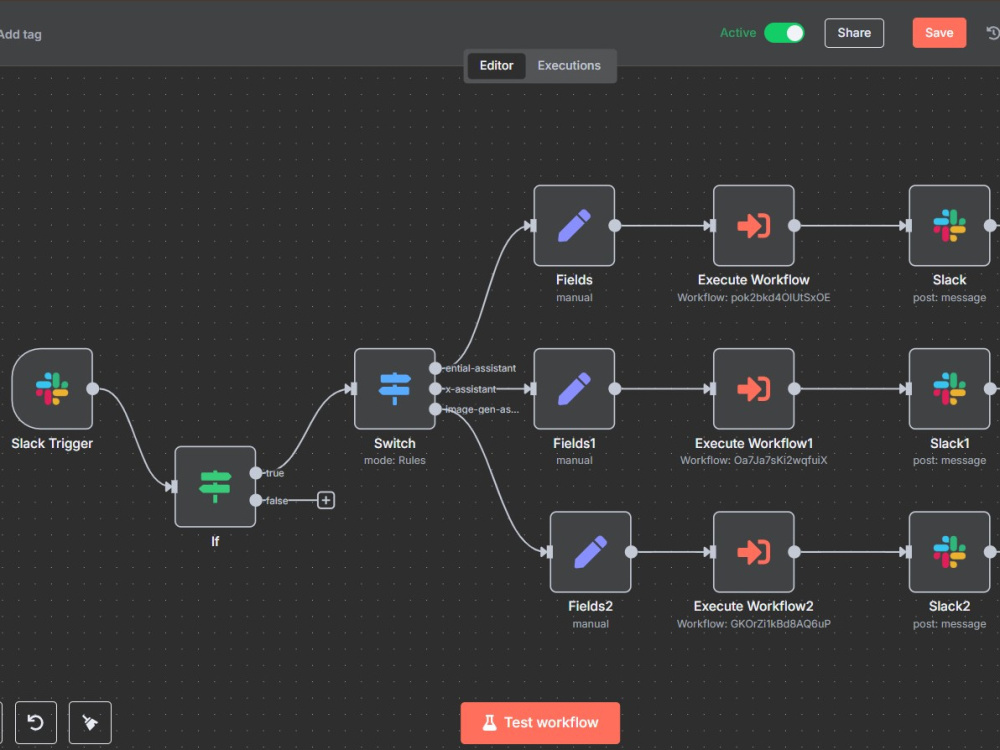Click the Execute Workflow1 output connector
This screenshot has width=1000, height=750.
coord(794,388)
